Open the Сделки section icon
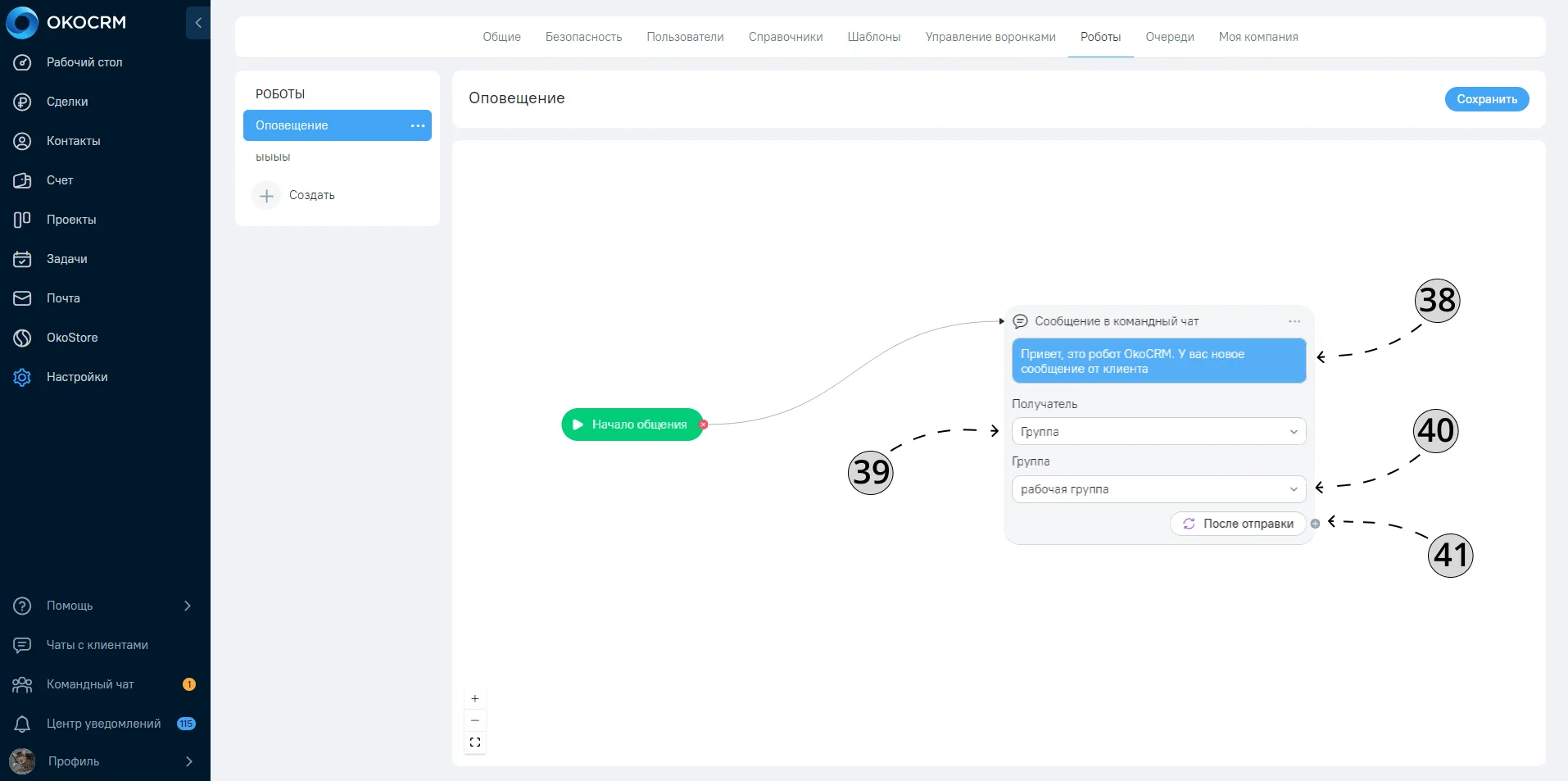Screen dimensions: 1568x781 point(22,102)
